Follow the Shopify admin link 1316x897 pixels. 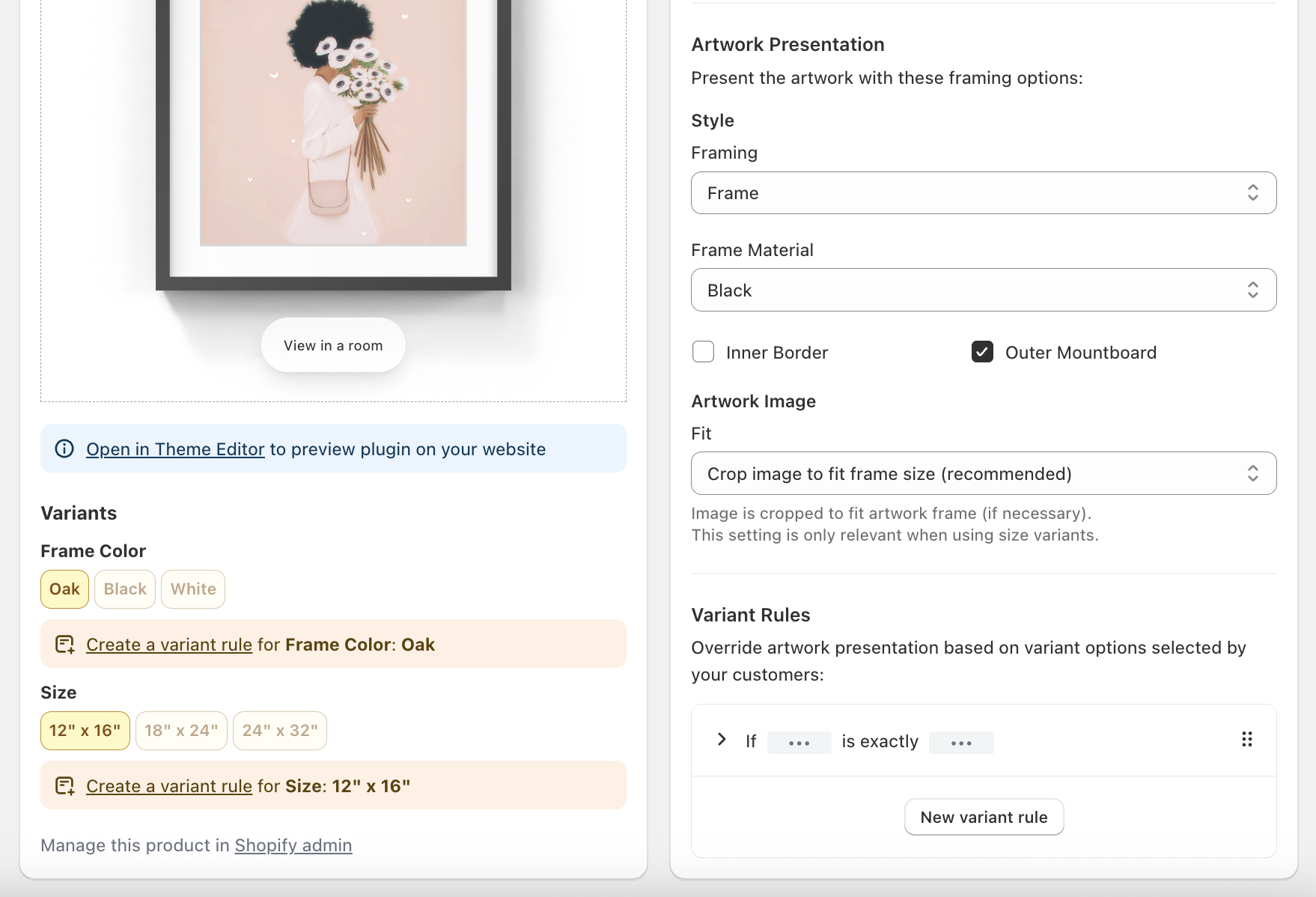click(x=293, y=845)
